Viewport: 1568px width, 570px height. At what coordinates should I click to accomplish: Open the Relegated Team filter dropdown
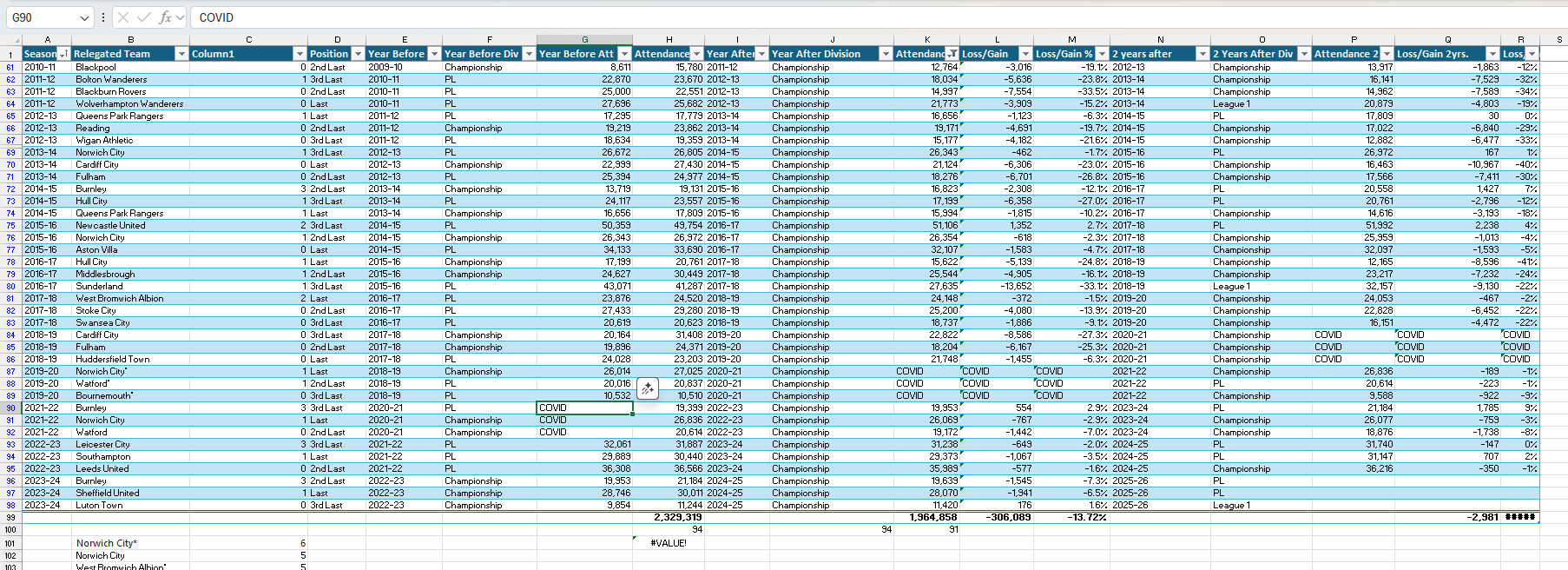tap(181, 54)
